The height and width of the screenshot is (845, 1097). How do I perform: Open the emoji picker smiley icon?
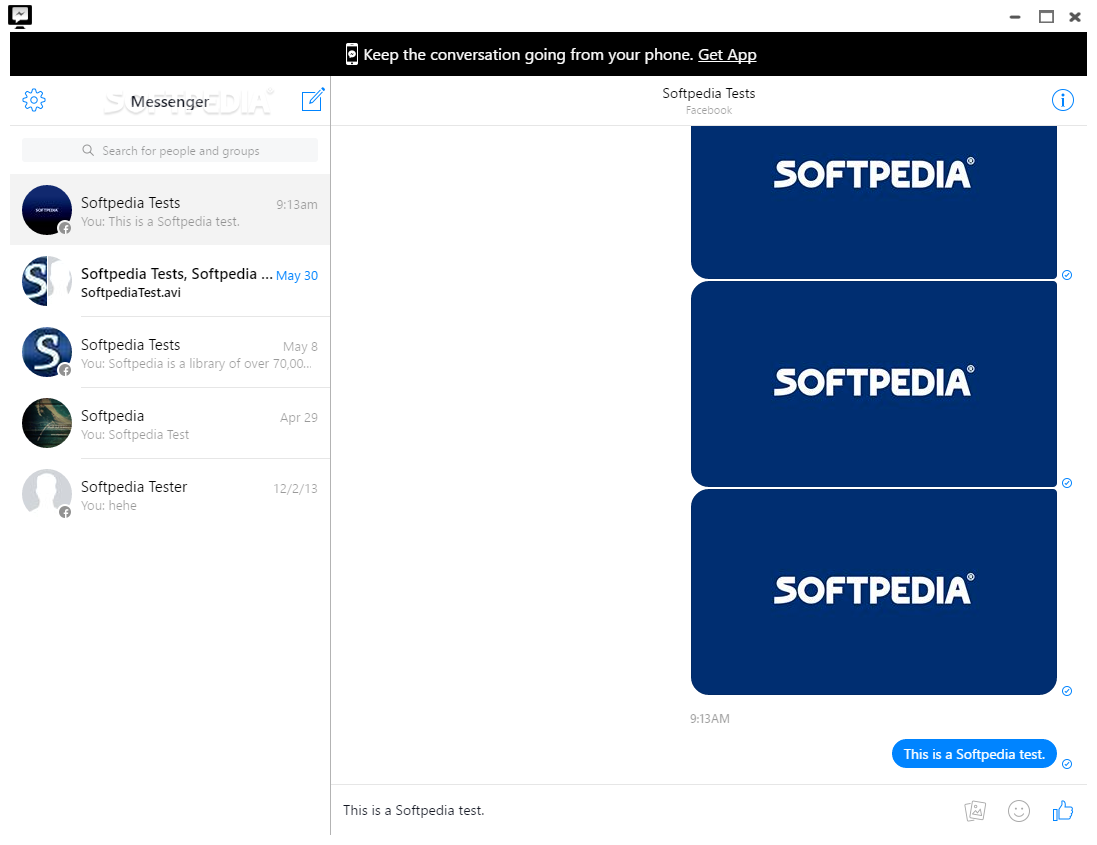[x=1019, y=811]
